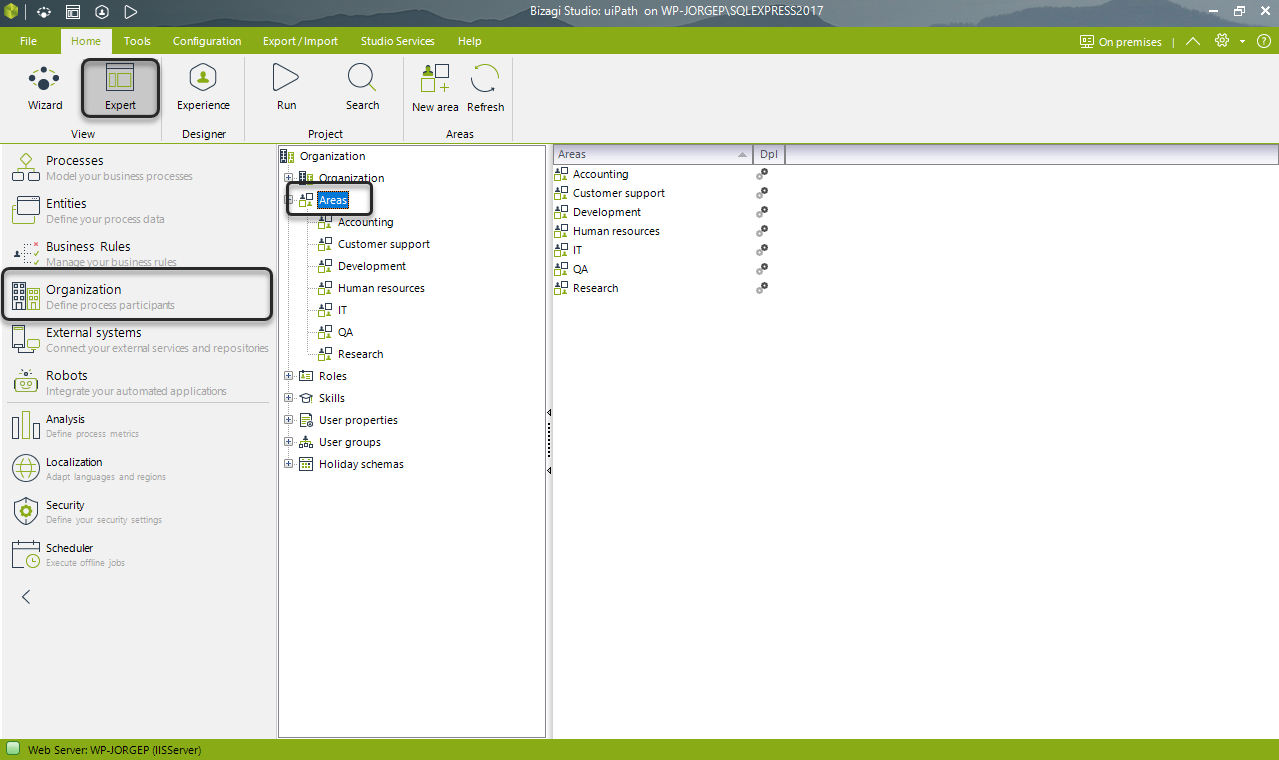Collapse the ribbon with the caret
The width and height of the screenshot is (1279, 760).
coord(1193,41)
